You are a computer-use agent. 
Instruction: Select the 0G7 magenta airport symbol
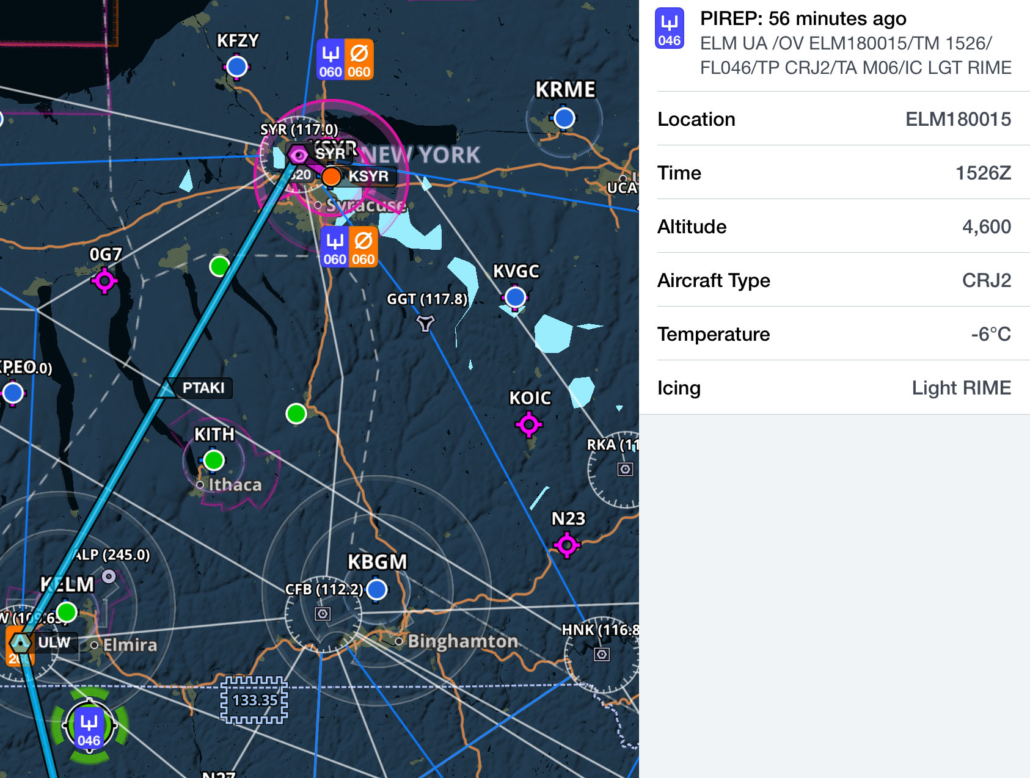tap(104, 281)
